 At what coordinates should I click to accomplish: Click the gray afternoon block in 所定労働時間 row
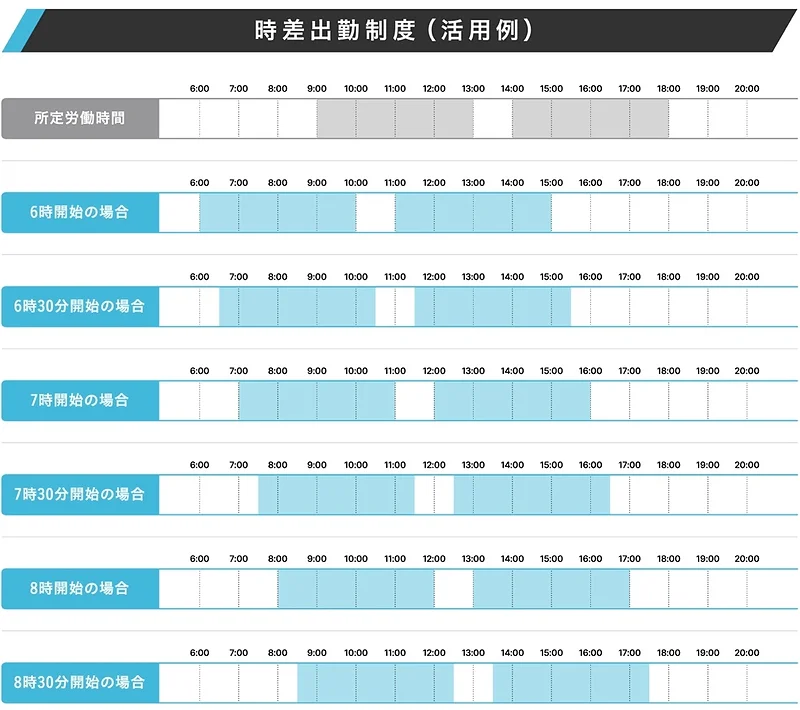[x=590, y=119]
